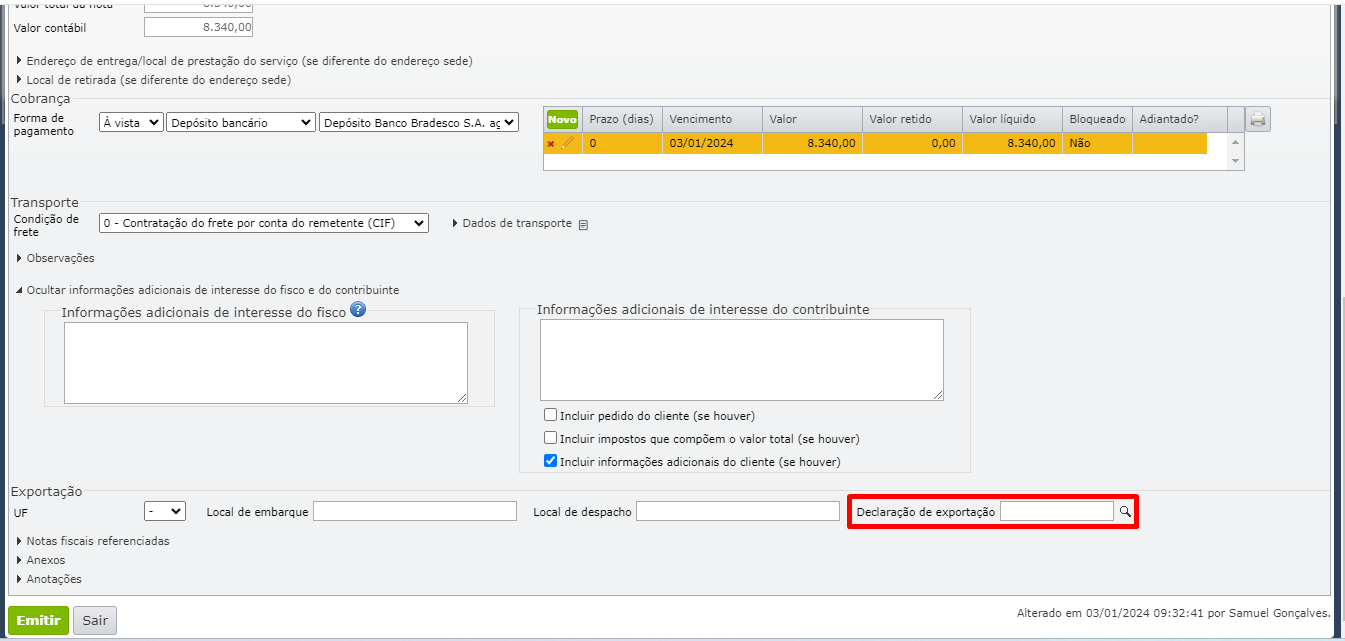The height and width of the screenshot is (641, 1345).
Task: Click the Bloqueado column header
Action: click(1097, 119)
